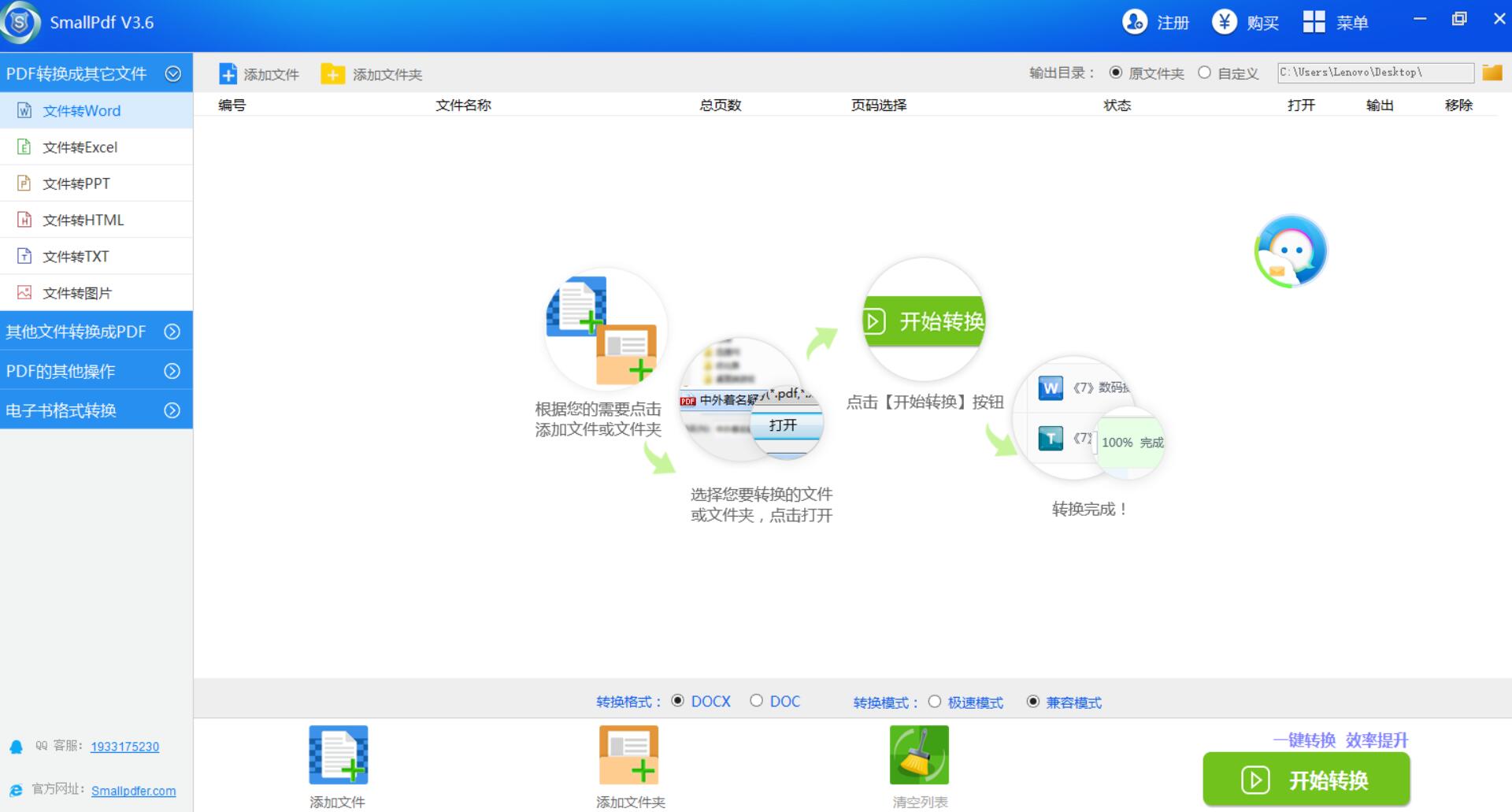Open the 文件转TXT menu item
Viewport: 1512px width, 812px height.
96,256
